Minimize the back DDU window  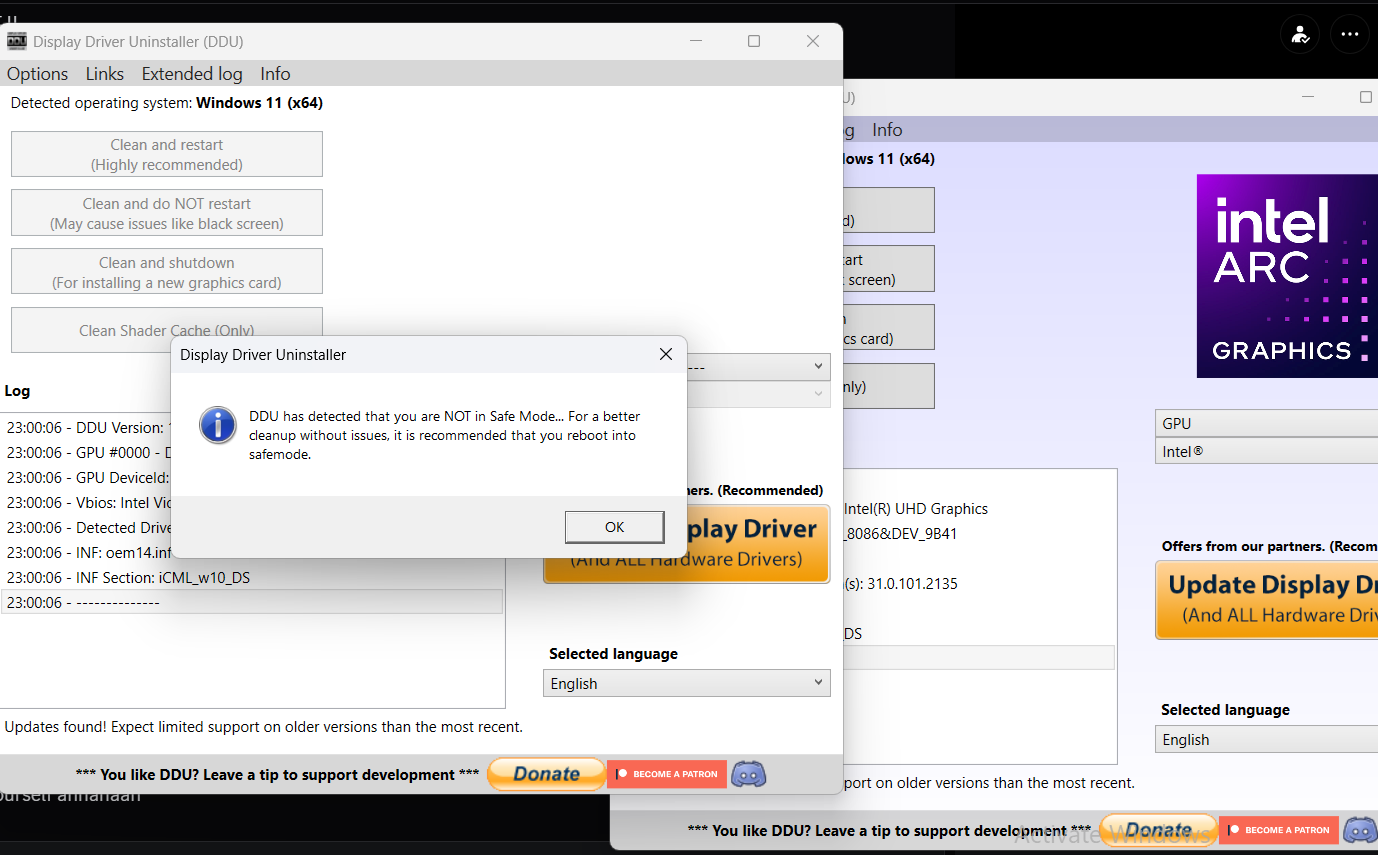1308,97
